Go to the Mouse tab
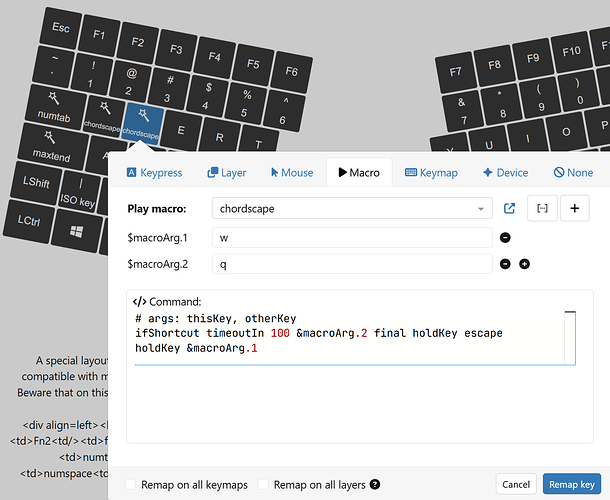This screenshot has height=500, width=610. [x=288, y=172]
